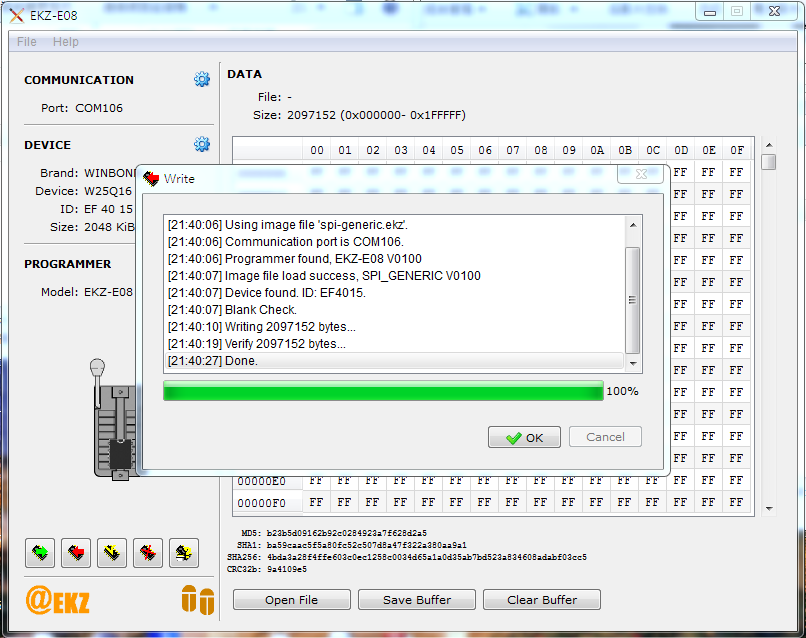Viewport: 806px width, 638px height.
Task: Click the Write dialog title icon
Action: tap(151, 179)
